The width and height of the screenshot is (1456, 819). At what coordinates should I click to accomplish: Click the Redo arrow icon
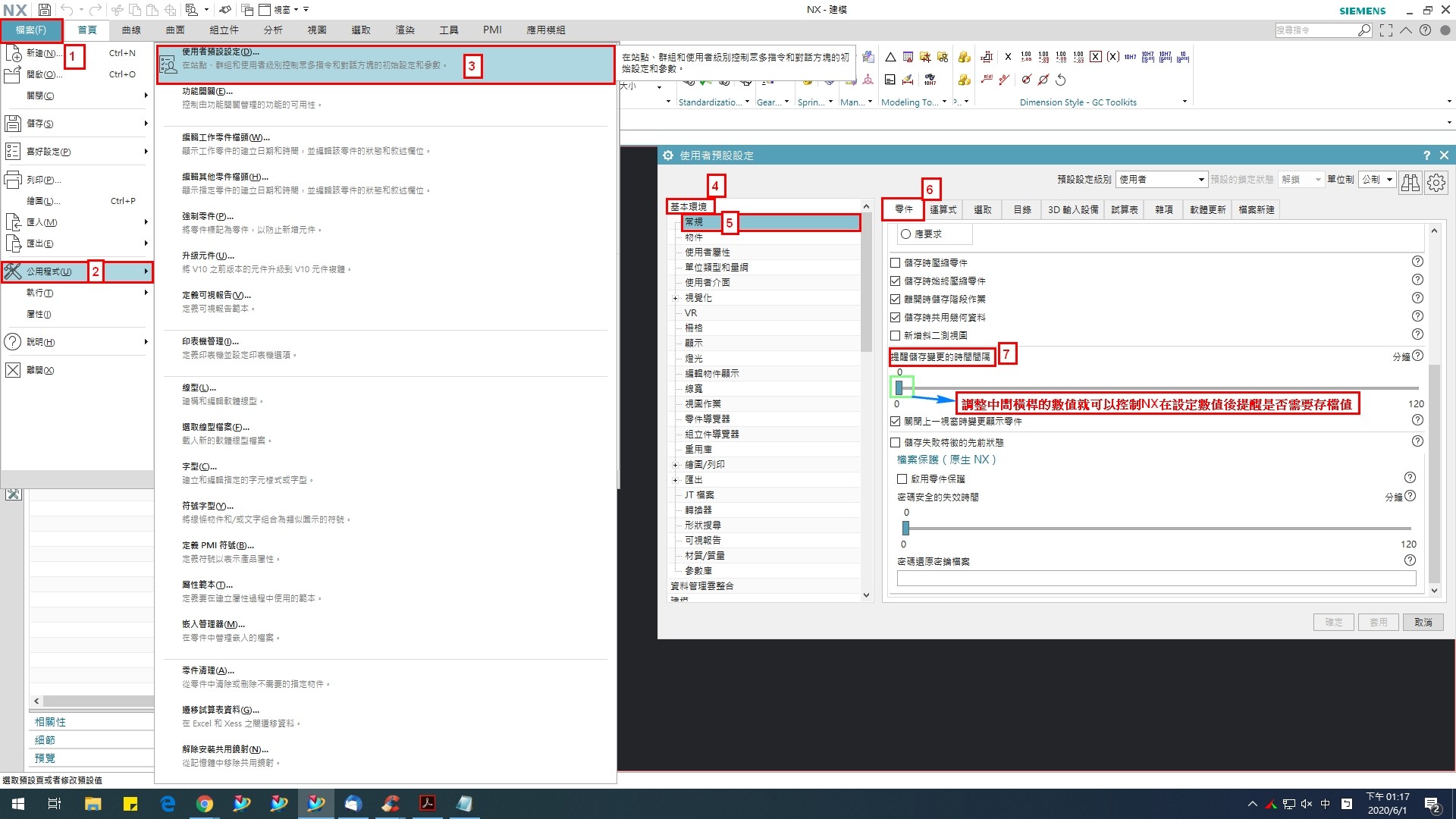(96, 10)
